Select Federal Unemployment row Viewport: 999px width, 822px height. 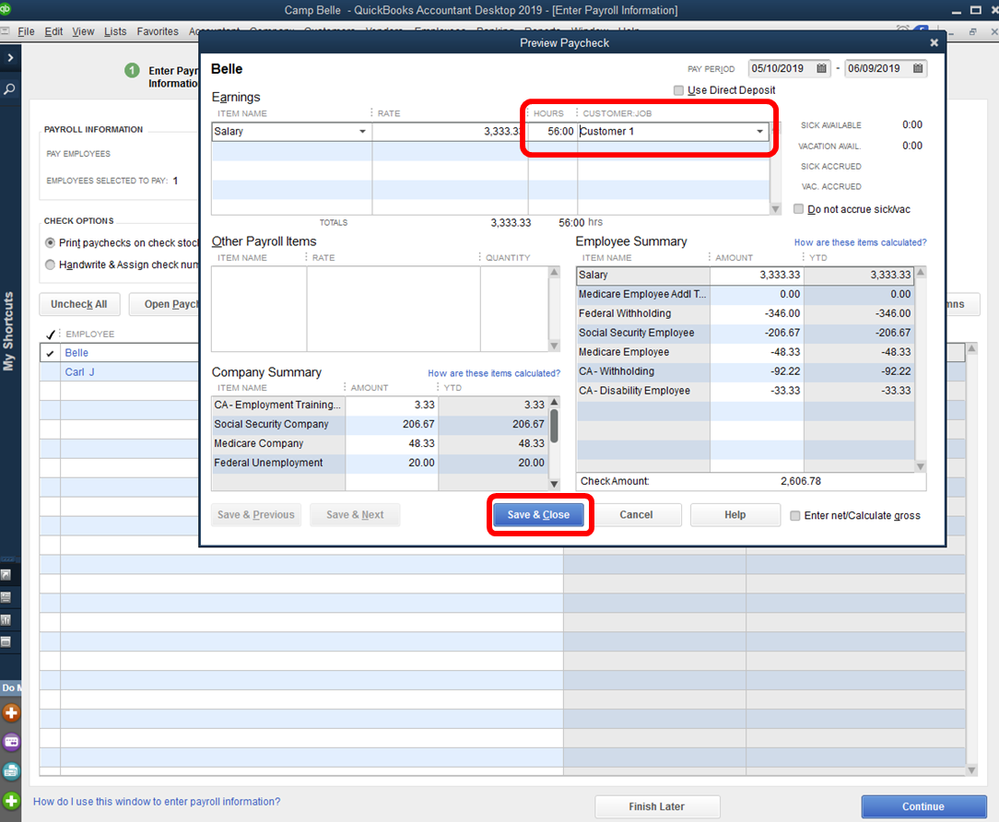[x=380, y=463]
